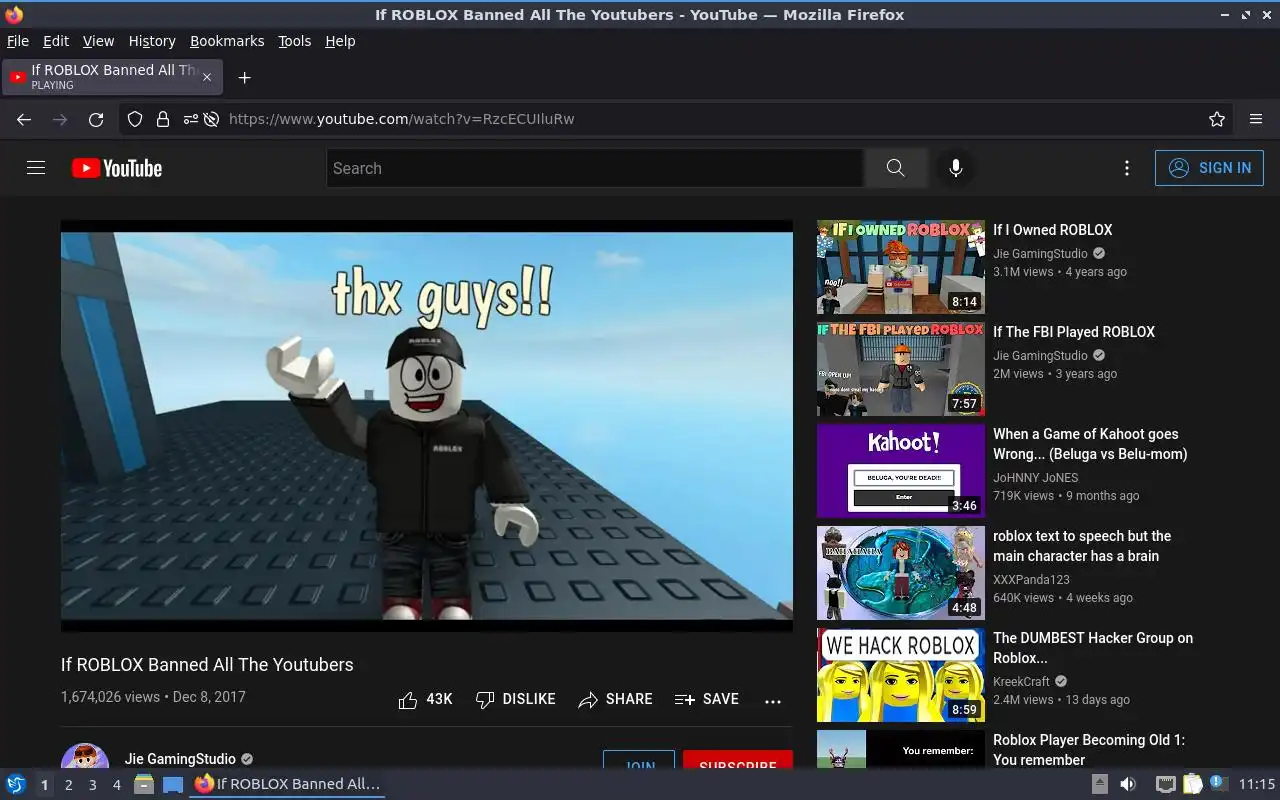Click the red SUBSCRIBE button

[x=738, y=760]
